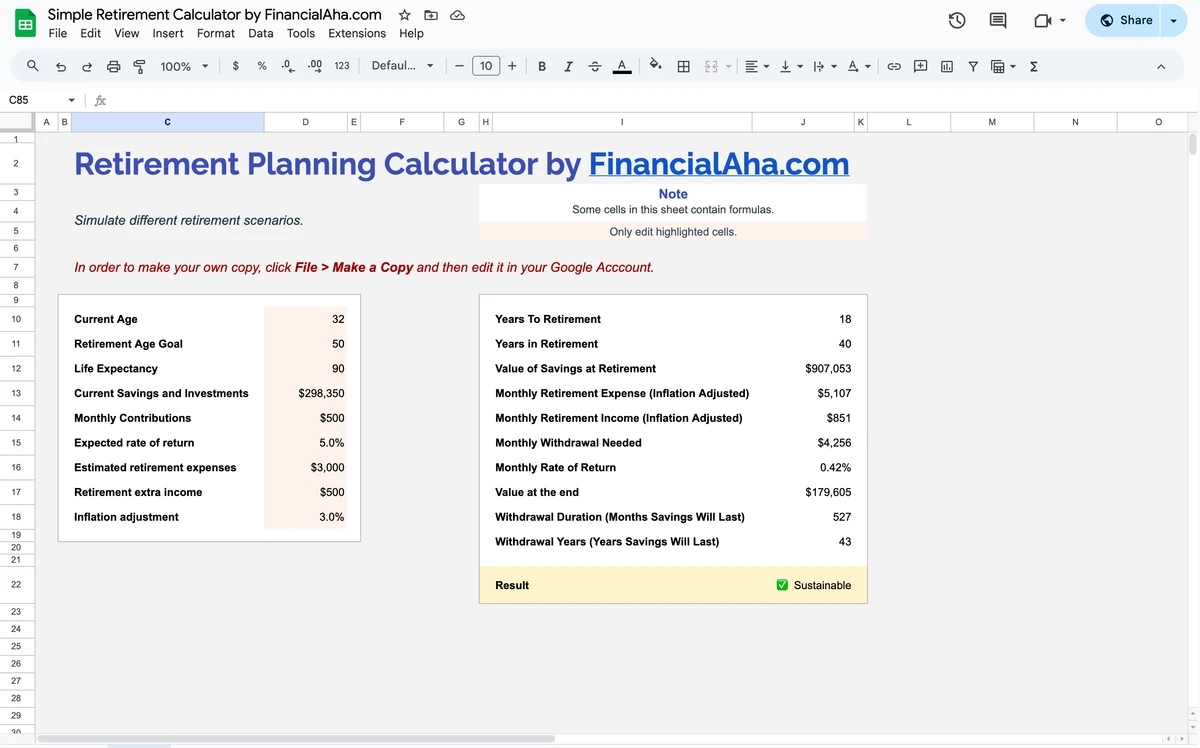Toggle strikethrough formatting
Viewport: 1200px width, 748px height.
click(594, 66)
